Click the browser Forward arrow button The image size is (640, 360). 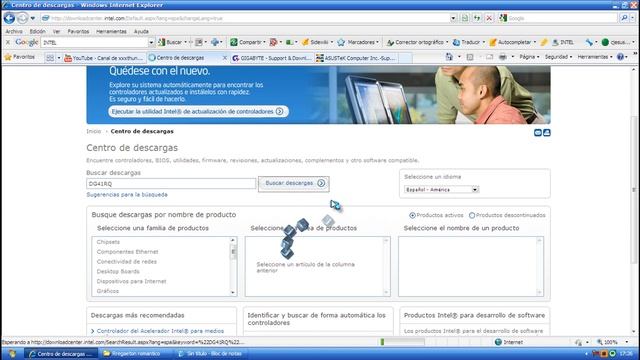click(22, 18)
